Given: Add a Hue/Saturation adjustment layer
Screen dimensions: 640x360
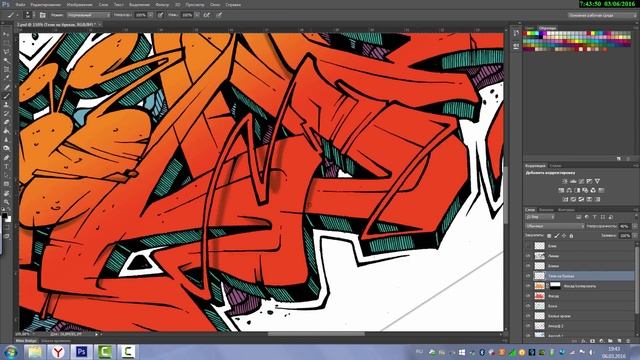Looking at the screenshot, I should [x=561, y=190].
